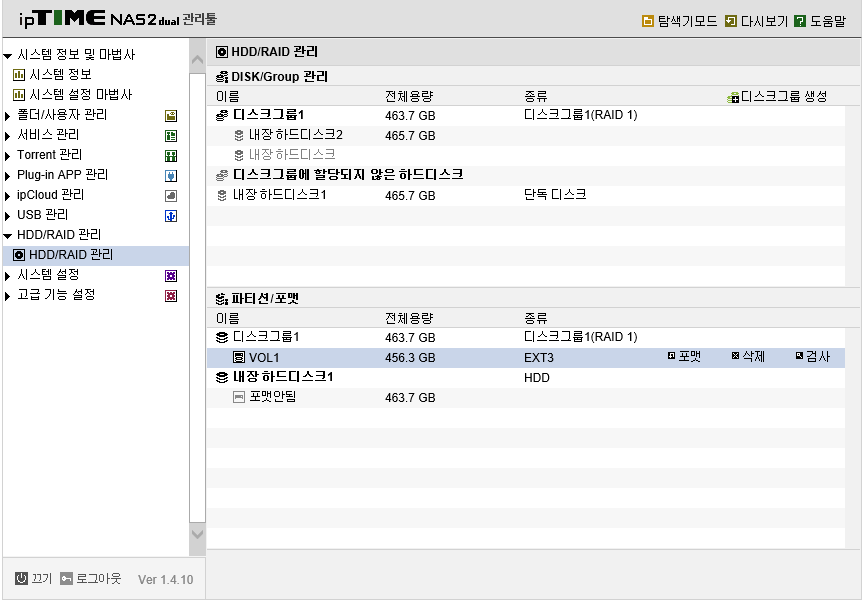Viewport: 866px width, 608px height.
Task: Click the Plug-in APP 관리 plug icon
Action: [171, 176]
